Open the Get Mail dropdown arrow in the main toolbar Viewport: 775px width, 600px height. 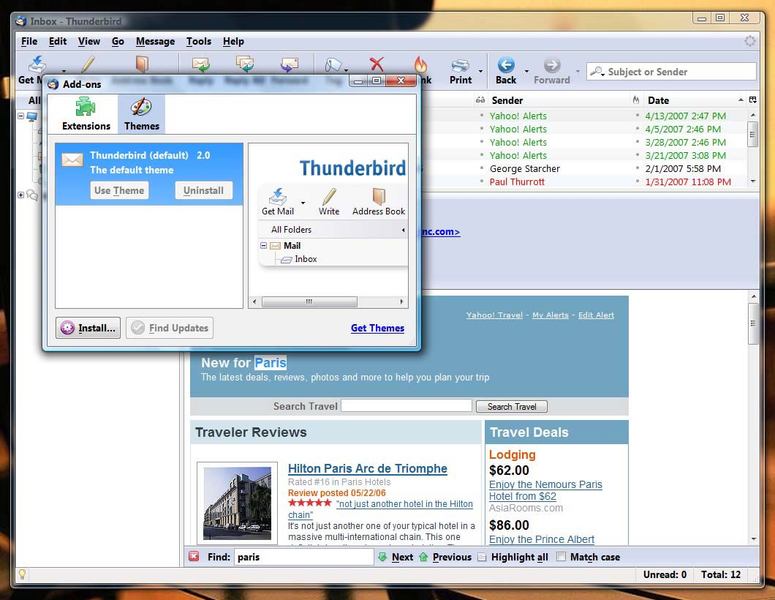click(x=63, y=71)
